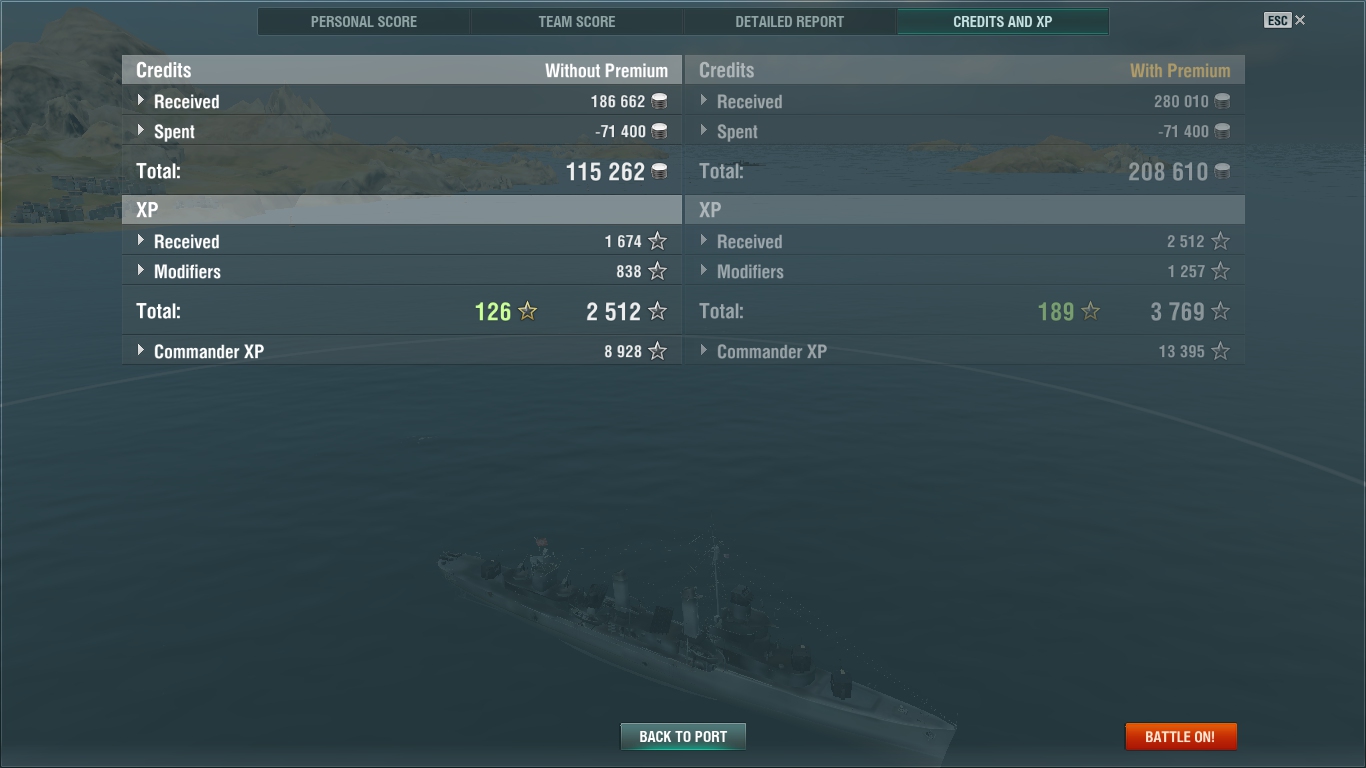This screenshot has height=768, width=1366.
Task: Click star icon beside 8 928 Commander XP
Action: click(657, 351)
